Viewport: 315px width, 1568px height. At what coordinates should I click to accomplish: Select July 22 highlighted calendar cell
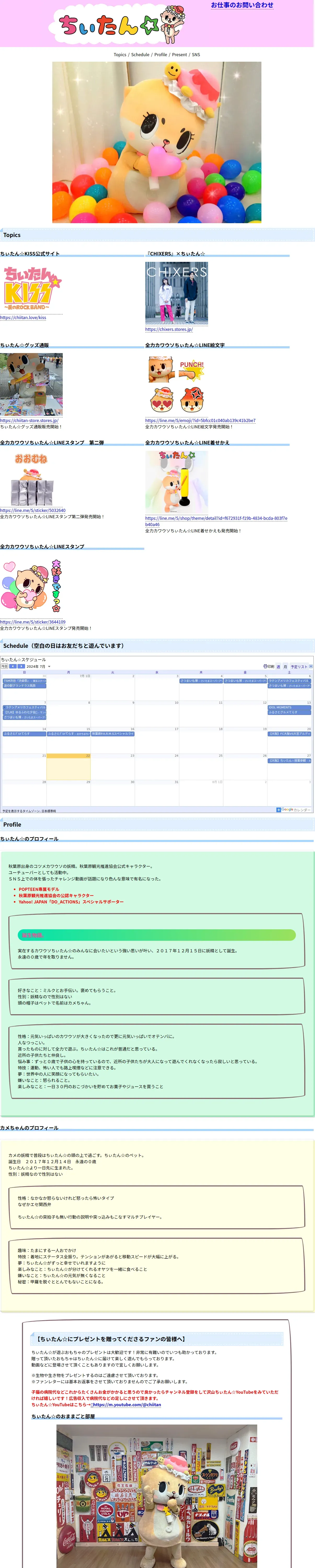68,767
